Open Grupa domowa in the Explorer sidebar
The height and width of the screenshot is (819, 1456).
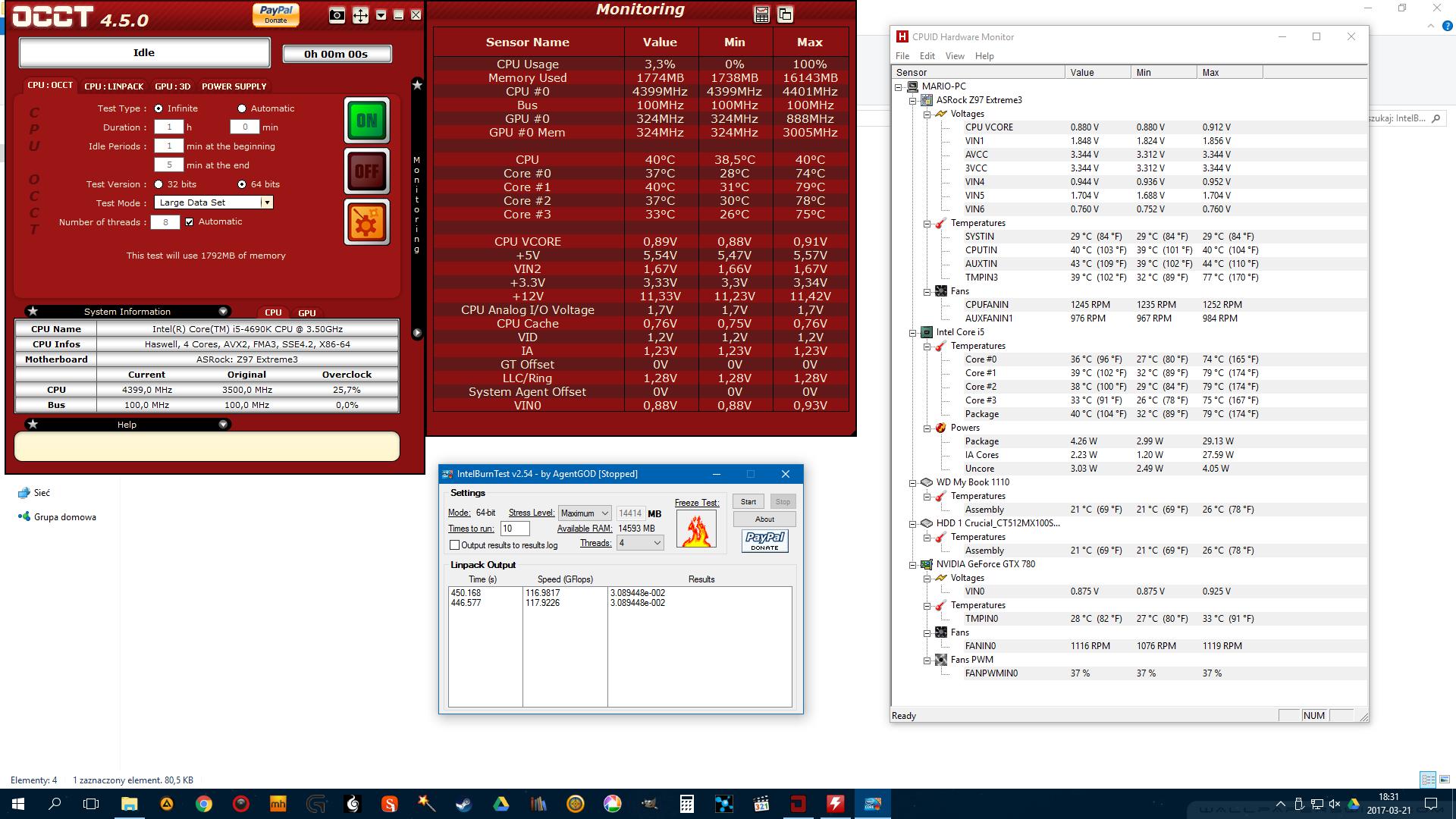[x=57, y=517]
